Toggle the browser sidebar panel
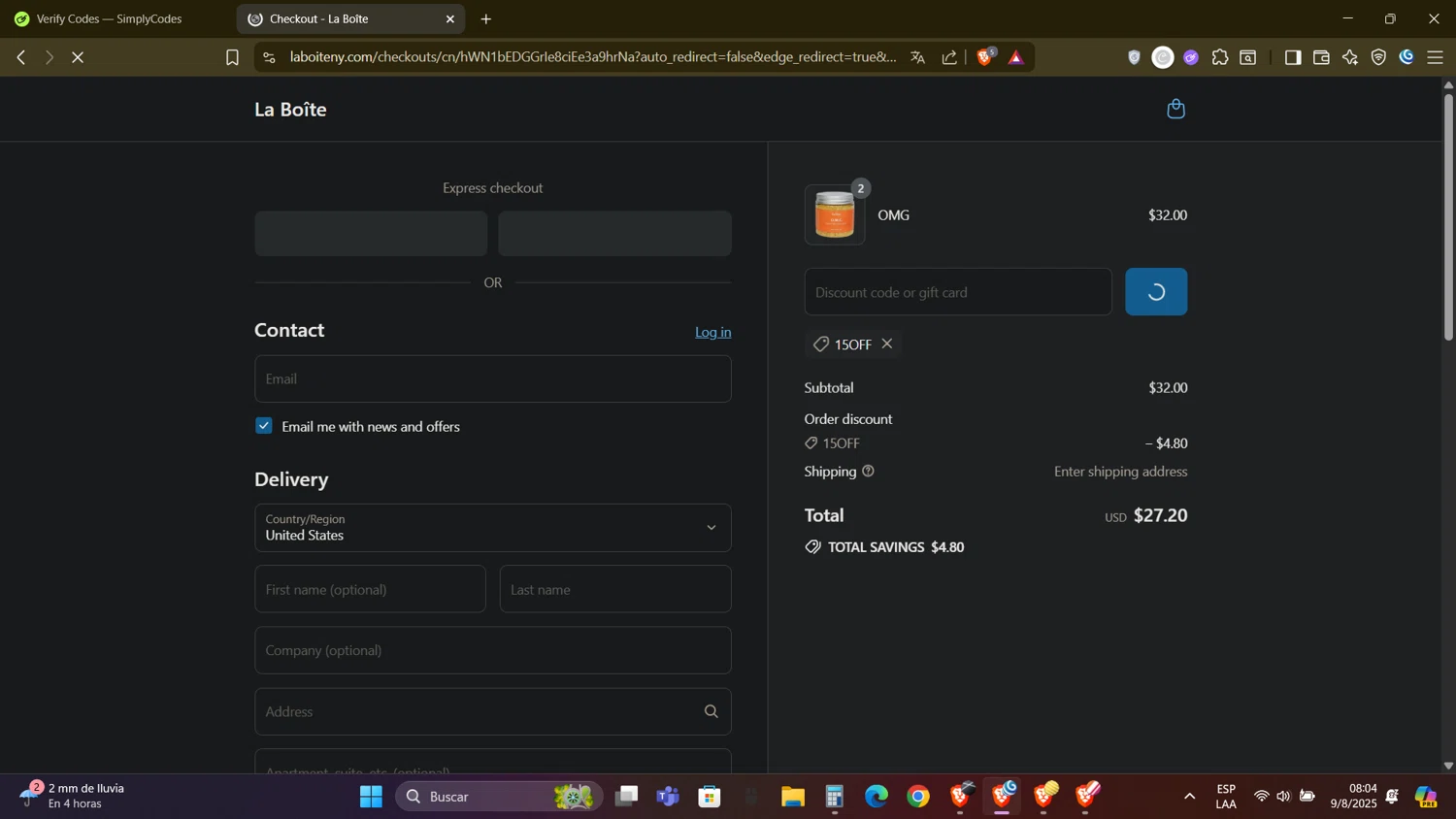The image size is (1456, 819). (x=1292, y=57)
